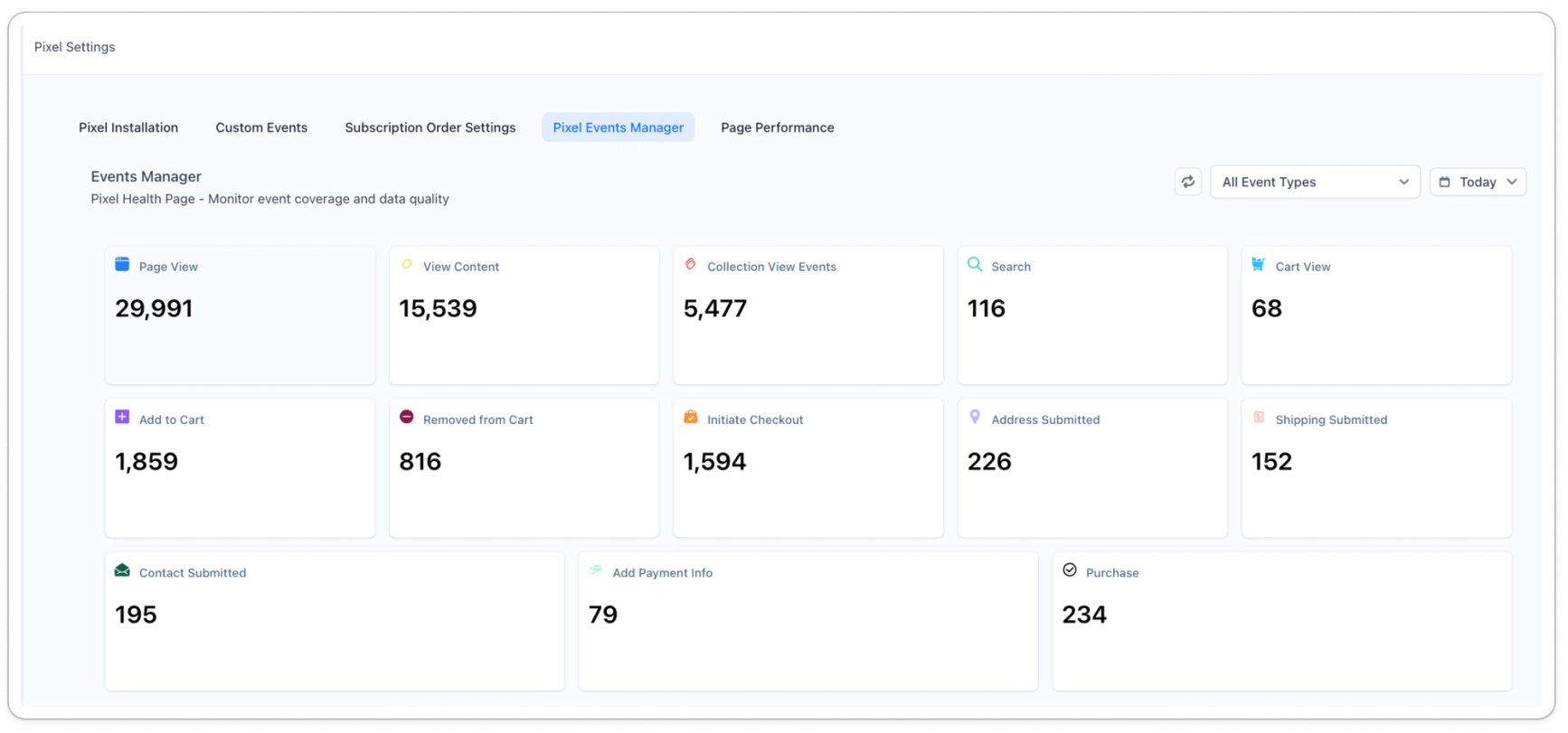1568x733 pixels.
Task: Click the orange Initiate Checkout icon
Action: 690,417
